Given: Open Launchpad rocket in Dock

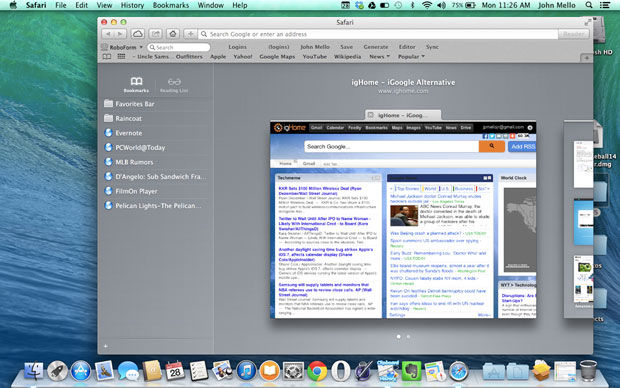Looking at the screenshot, I should coord(57,371).
